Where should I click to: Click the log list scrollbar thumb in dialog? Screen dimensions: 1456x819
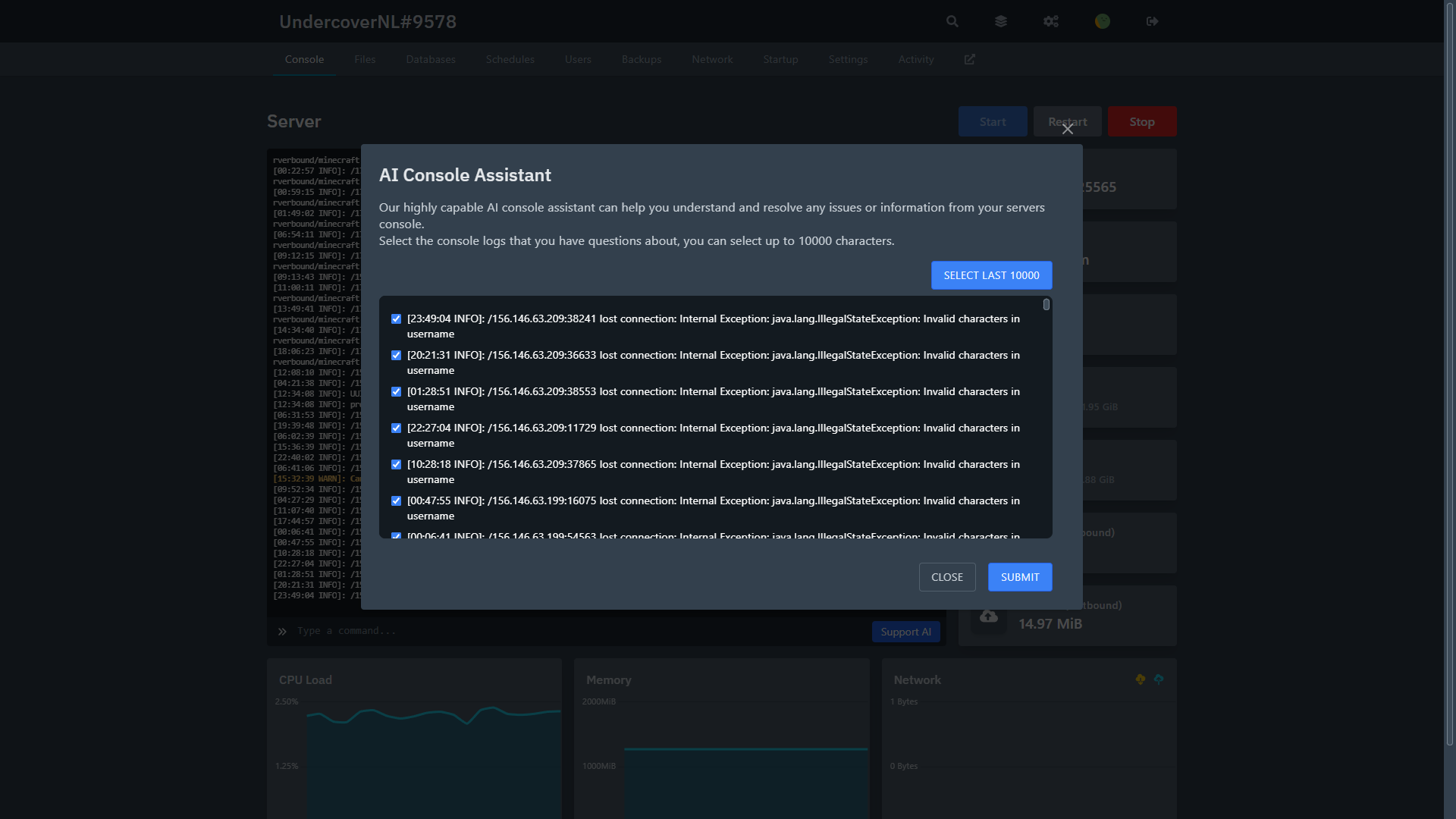click(x=1046, y=304)
